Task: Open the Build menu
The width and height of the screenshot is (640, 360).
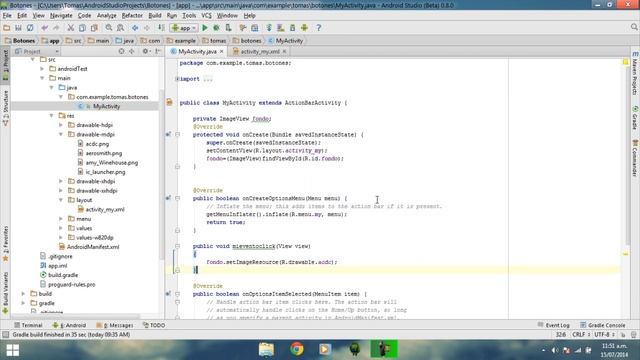Action: pyautogui.click(x=155, y=16)
